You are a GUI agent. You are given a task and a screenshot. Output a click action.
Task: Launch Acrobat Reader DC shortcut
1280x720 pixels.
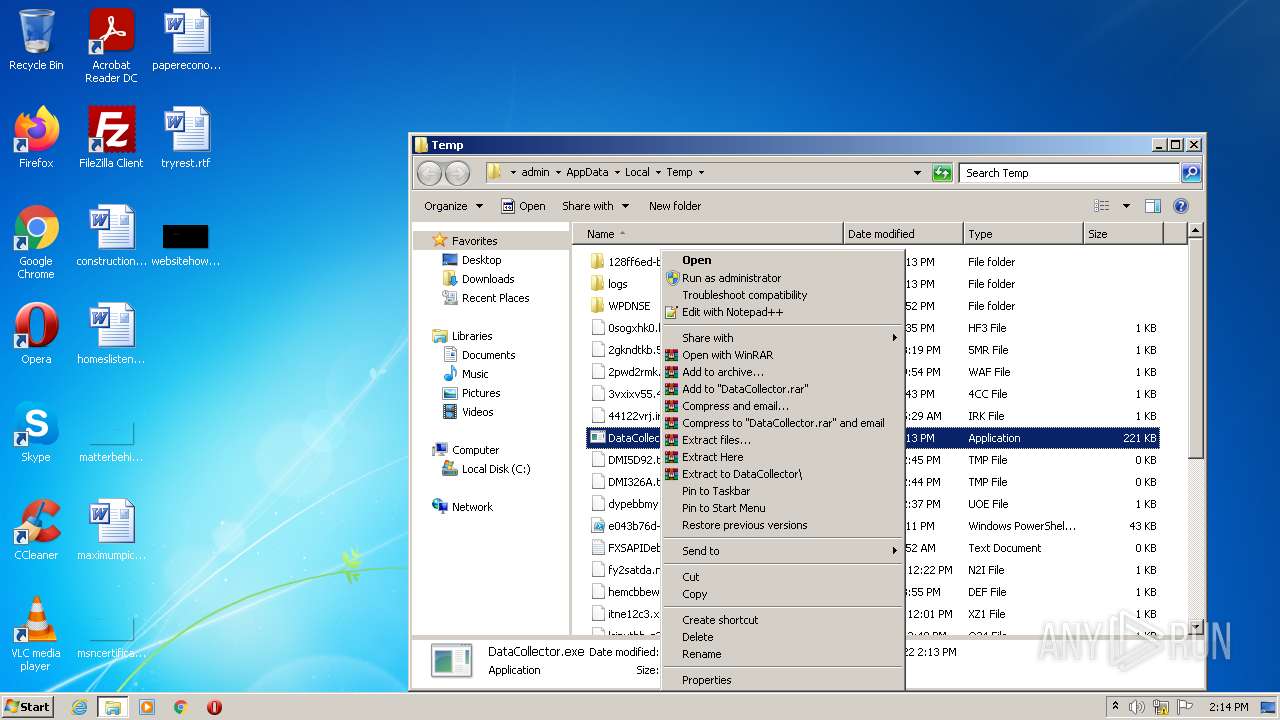pos(111,46)
